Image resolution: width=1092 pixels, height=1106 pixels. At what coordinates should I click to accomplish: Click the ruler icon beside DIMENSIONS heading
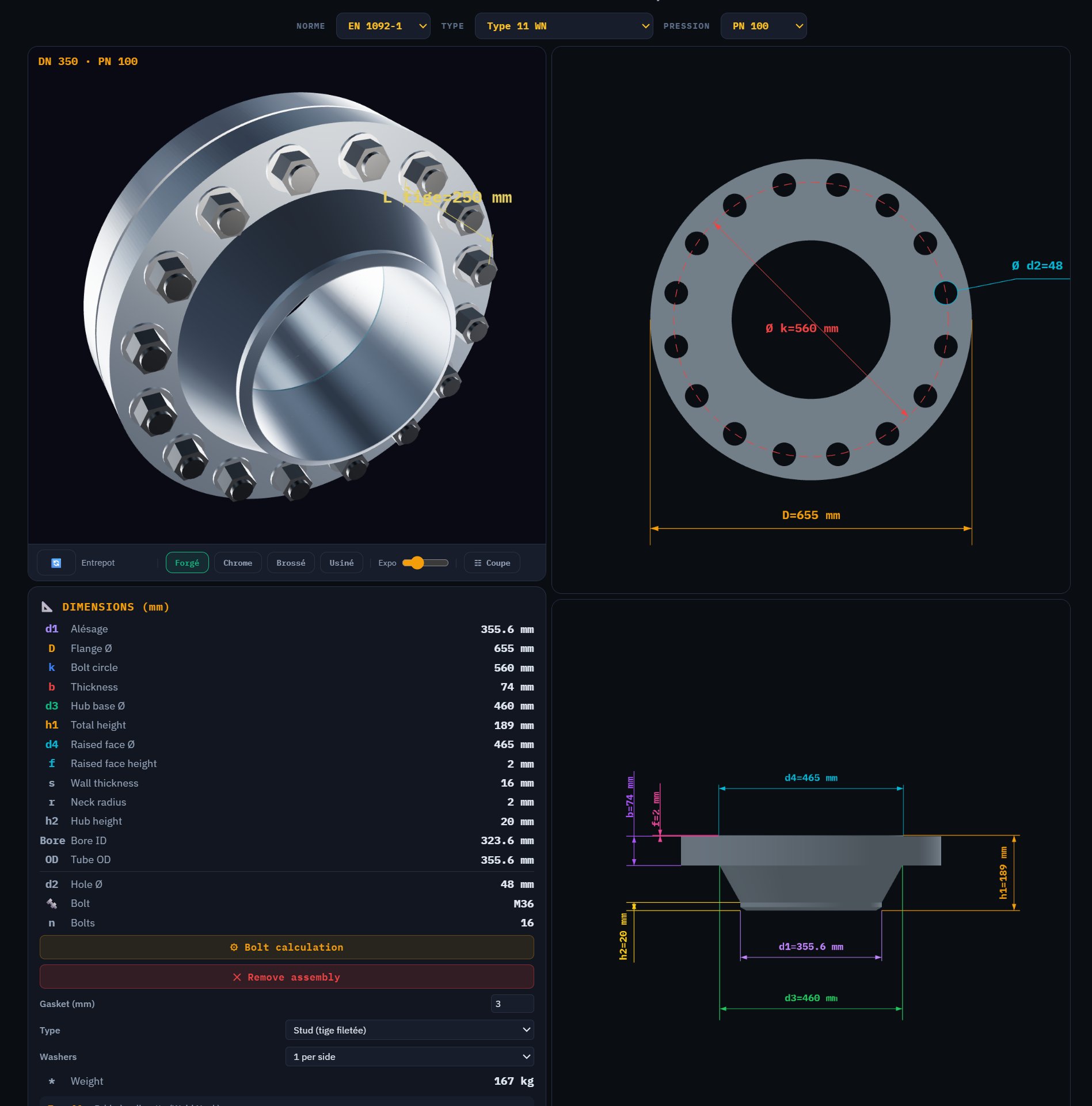[47, 607]
